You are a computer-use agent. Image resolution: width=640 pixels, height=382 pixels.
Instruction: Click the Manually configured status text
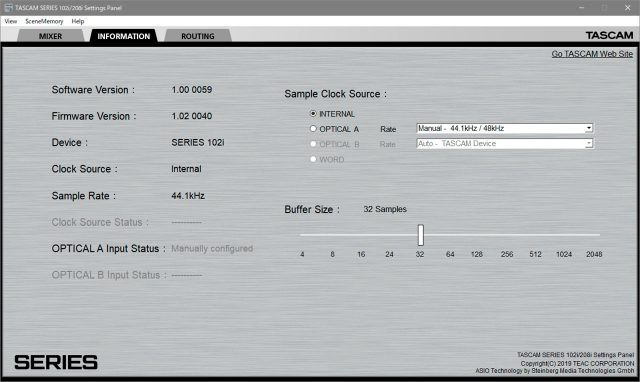tap(212, 249)
